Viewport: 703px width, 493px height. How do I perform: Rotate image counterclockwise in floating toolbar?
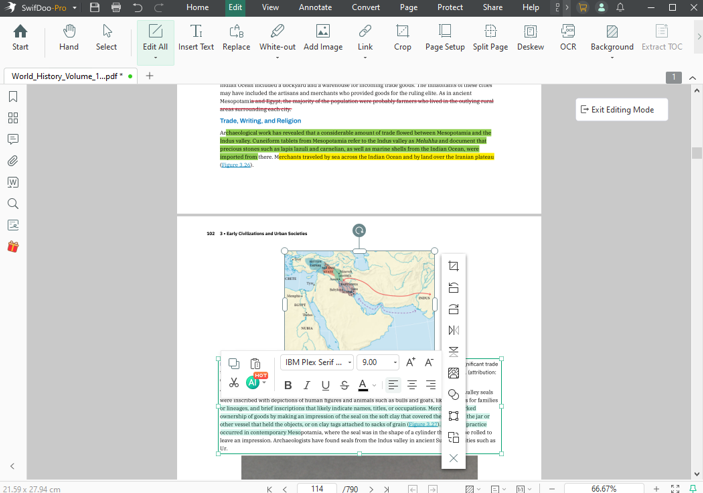pos(453,288)
